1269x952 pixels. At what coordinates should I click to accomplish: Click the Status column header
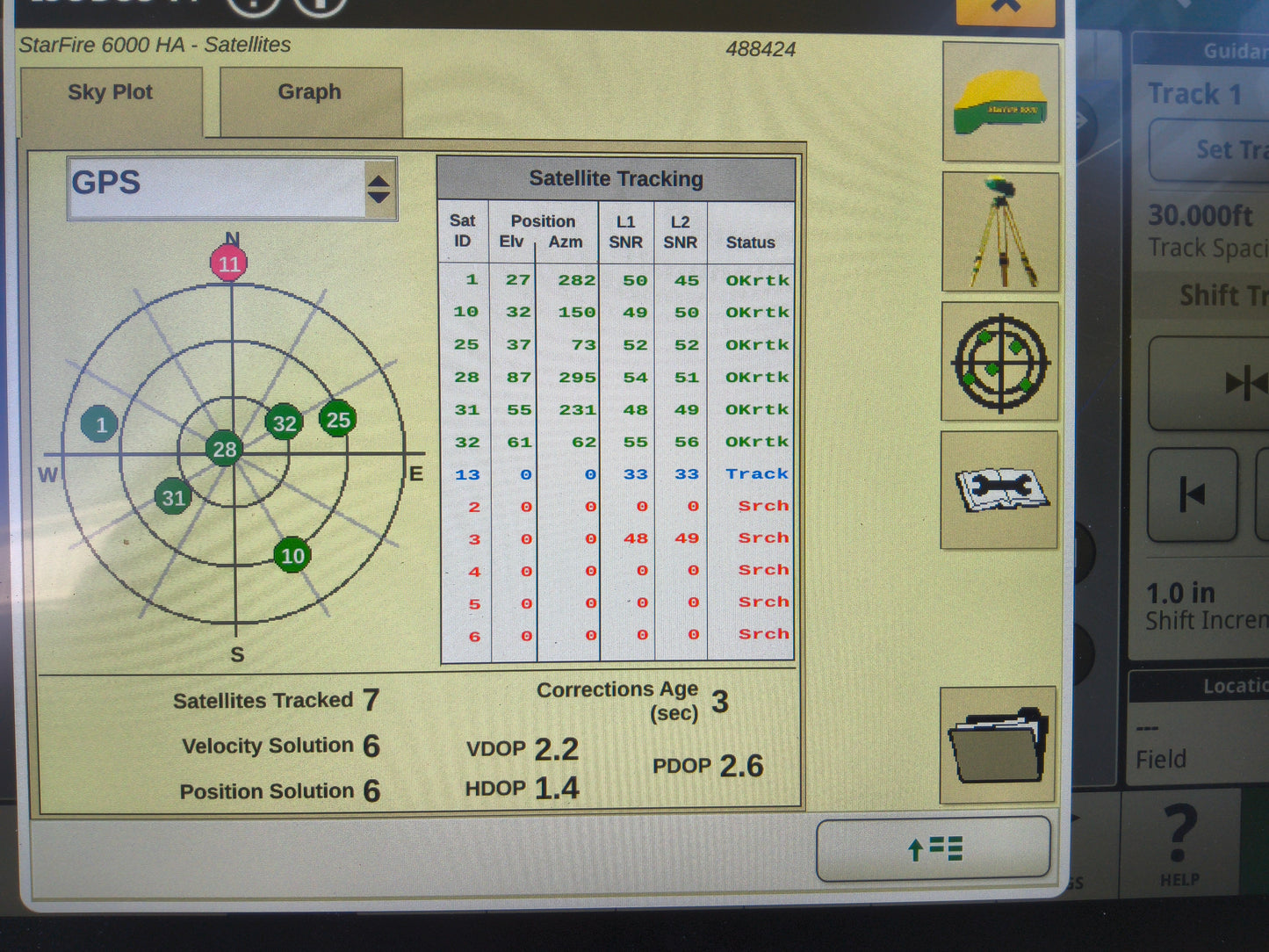pyautogui.click(x=751, y=242)
